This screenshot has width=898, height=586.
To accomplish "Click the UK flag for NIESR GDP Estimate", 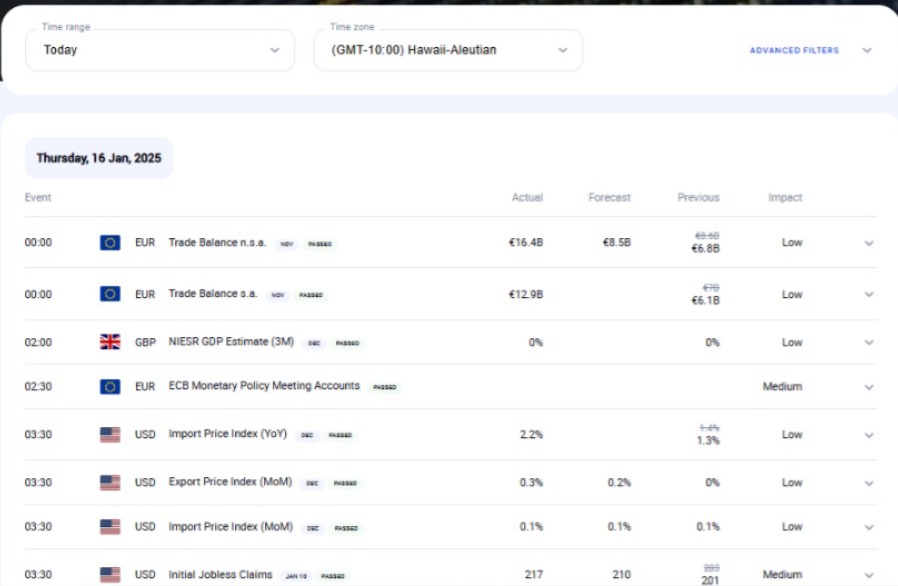I will (110, 342).
